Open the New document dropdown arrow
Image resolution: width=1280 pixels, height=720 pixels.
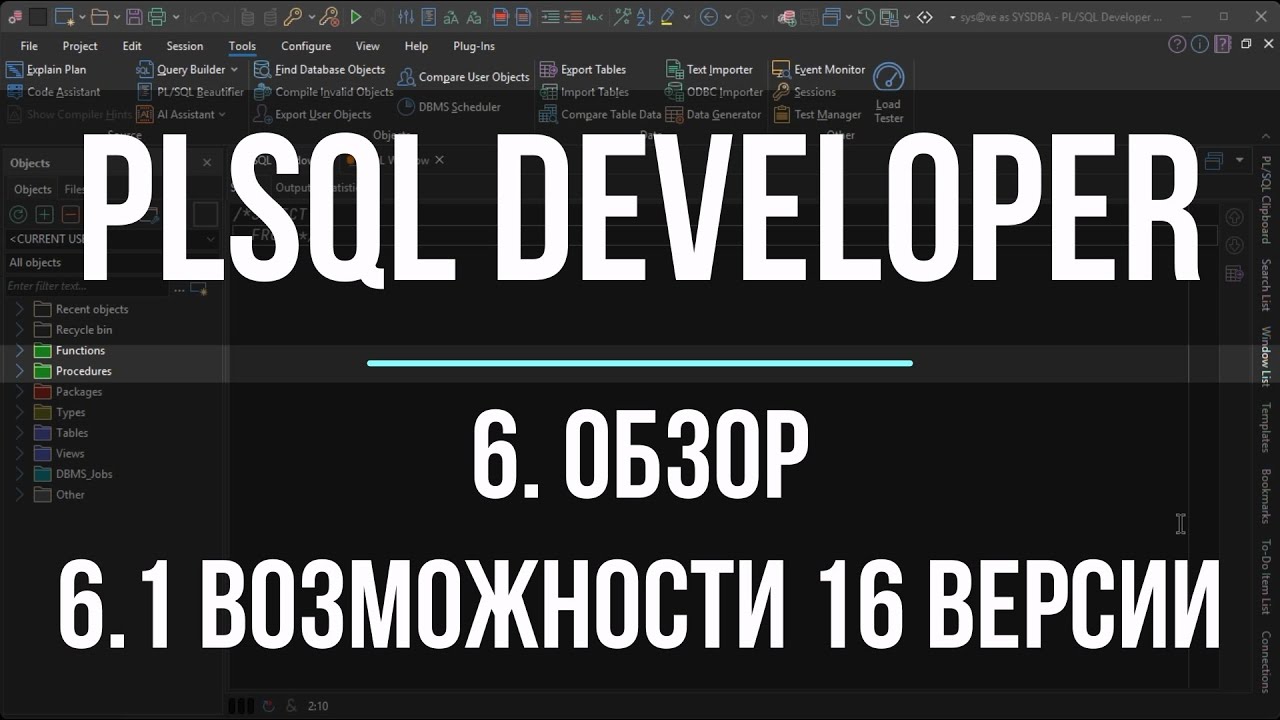click(x=82, y=17)
